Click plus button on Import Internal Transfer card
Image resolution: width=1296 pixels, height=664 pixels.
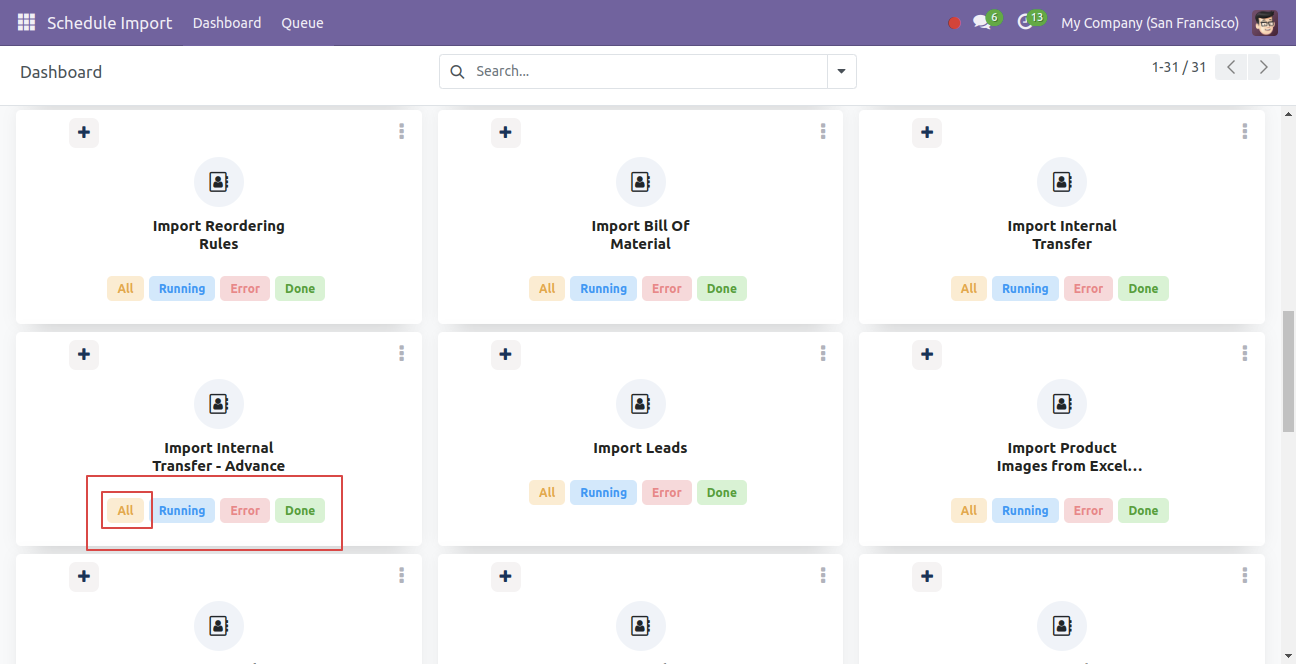tap(928, 132)
